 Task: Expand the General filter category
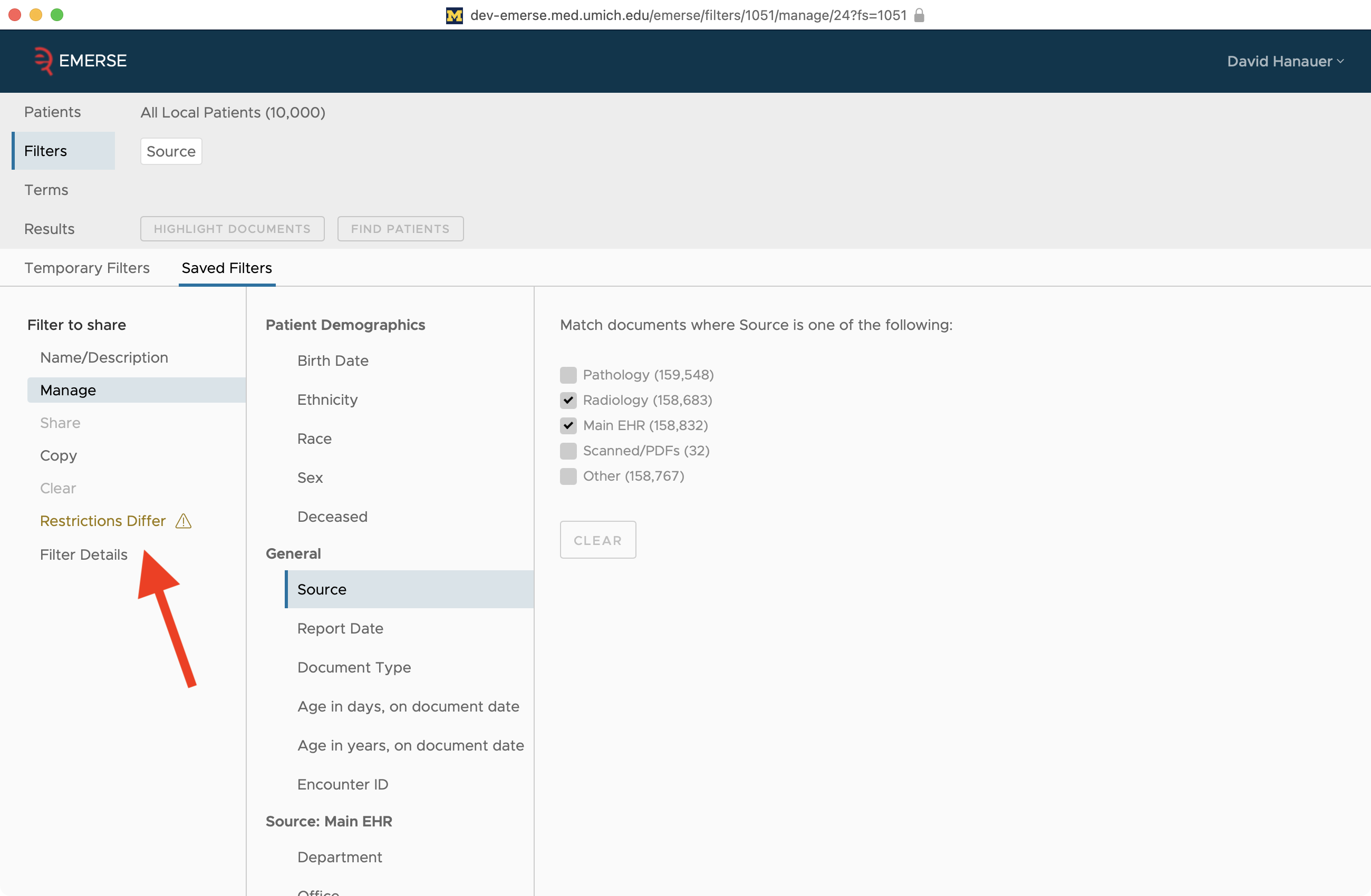click(293, 553)
